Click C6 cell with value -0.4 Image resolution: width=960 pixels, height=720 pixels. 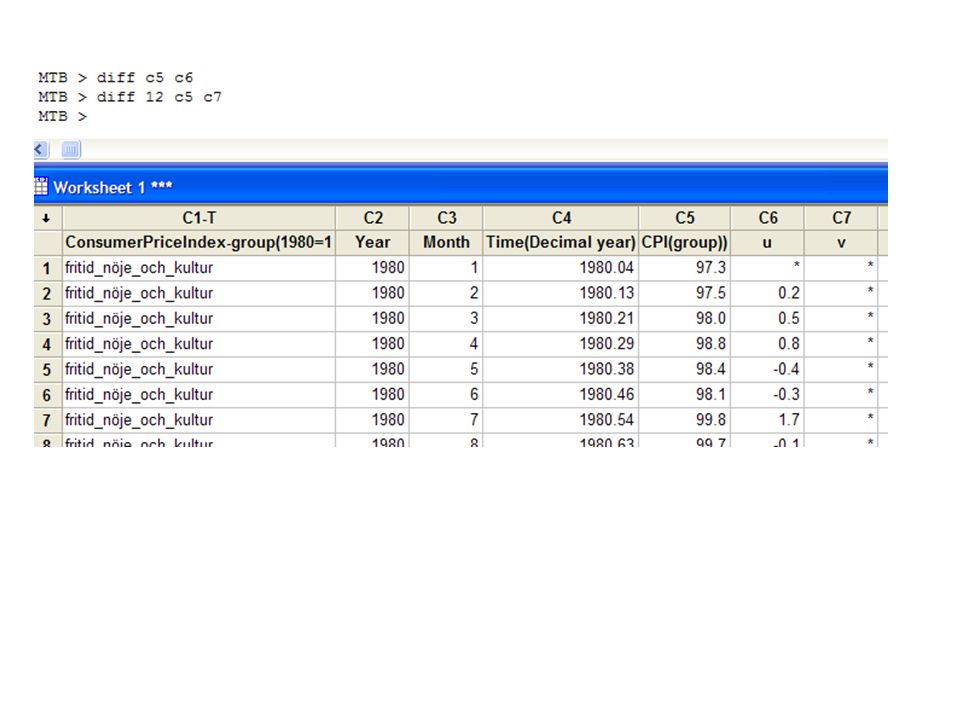click(767, 370)
